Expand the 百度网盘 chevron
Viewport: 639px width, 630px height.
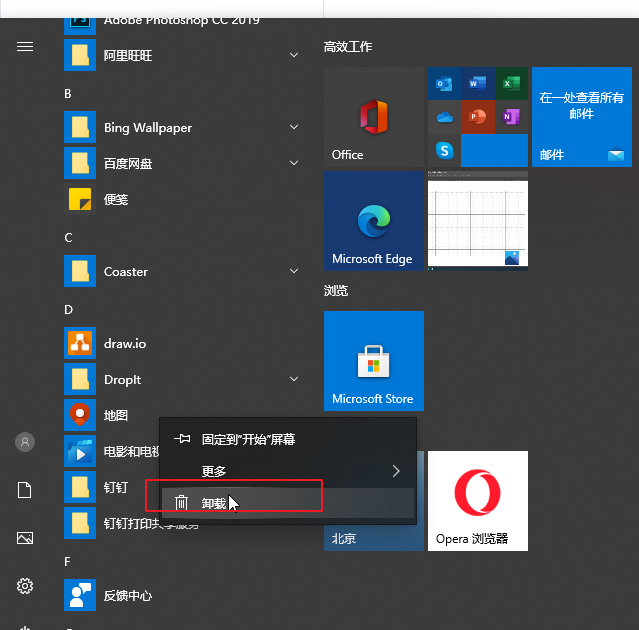tap(294, 163)
